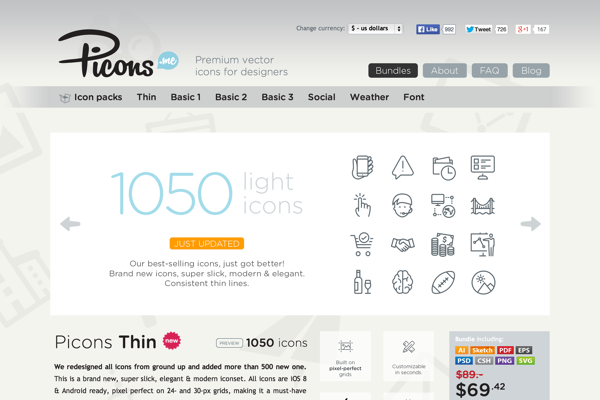Screen dimensions: 600x400
Task: Open the Basic 2 icon pack tab
Action: (x=231, y=97)
